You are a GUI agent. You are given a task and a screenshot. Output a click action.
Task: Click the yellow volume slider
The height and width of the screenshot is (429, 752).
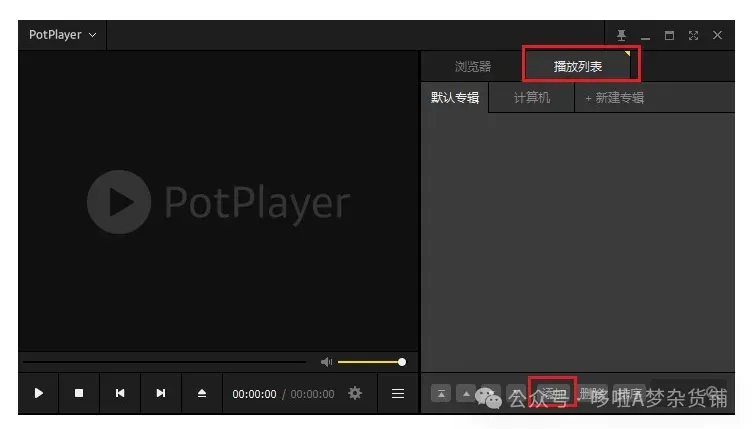pyautogui.click(x=372, y=362)
